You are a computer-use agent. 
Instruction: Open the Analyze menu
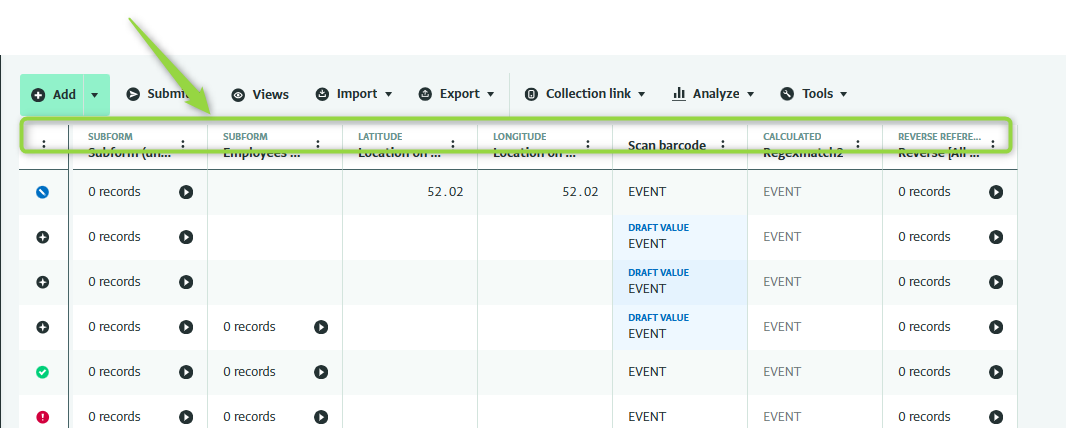pos(713,94)
